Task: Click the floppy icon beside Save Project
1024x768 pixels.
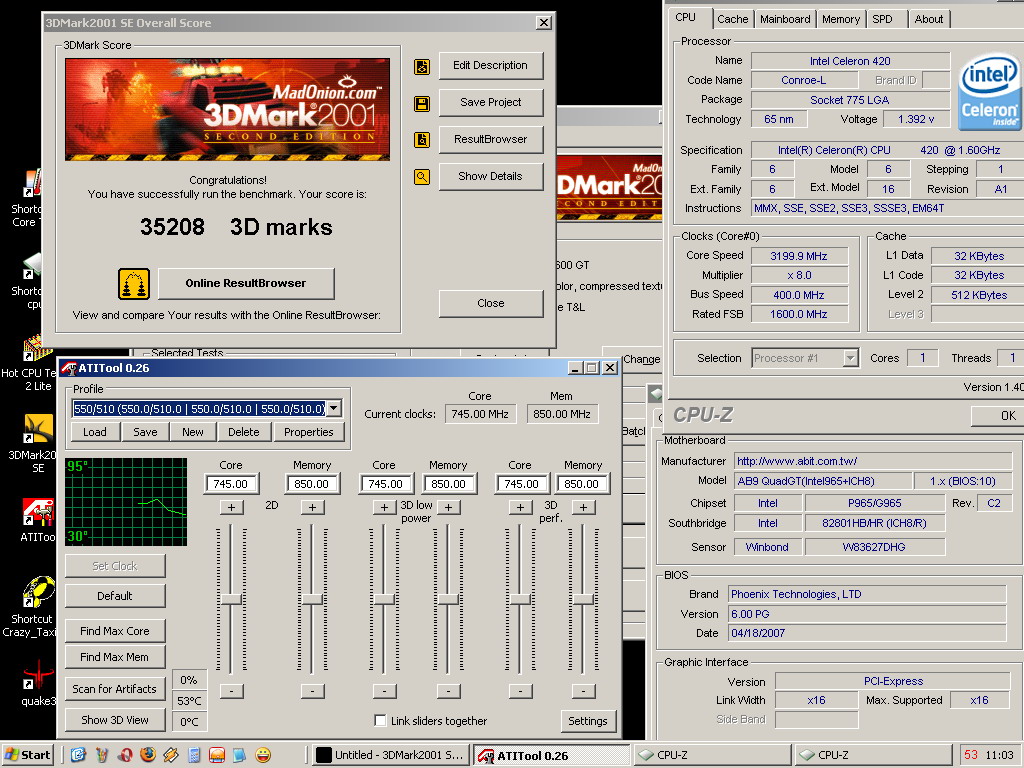Action: tap(422, 103)
